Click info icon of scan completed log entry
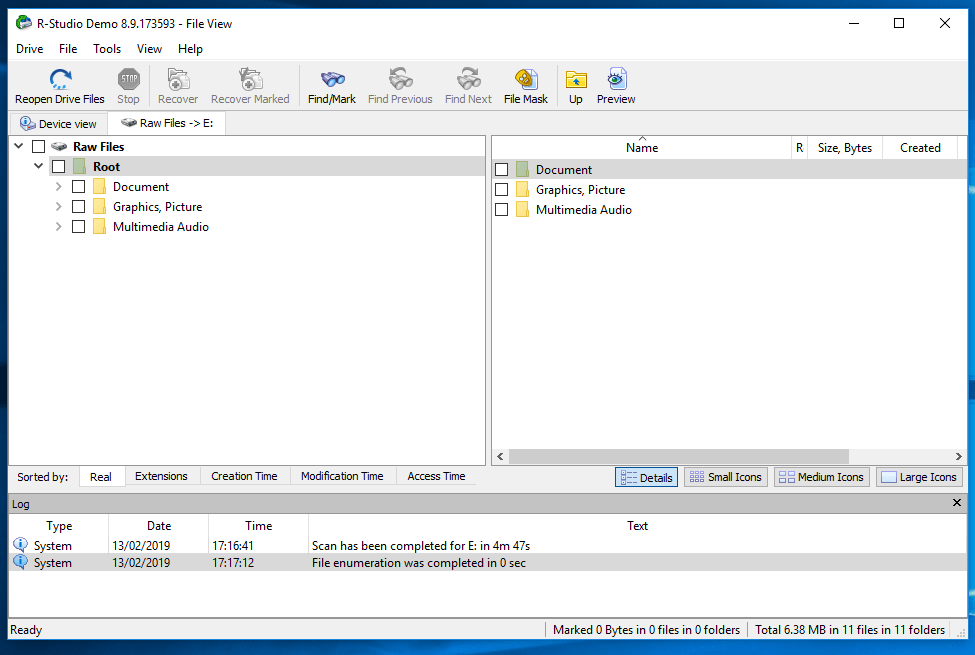Image resolution: width=975 pixels, height=655 pixels. pos(21,545)
